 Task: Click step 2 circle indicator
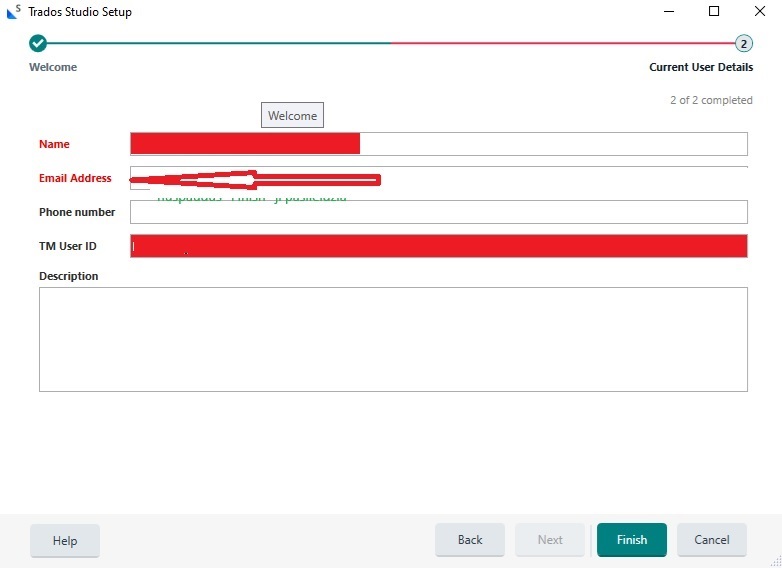744,43
